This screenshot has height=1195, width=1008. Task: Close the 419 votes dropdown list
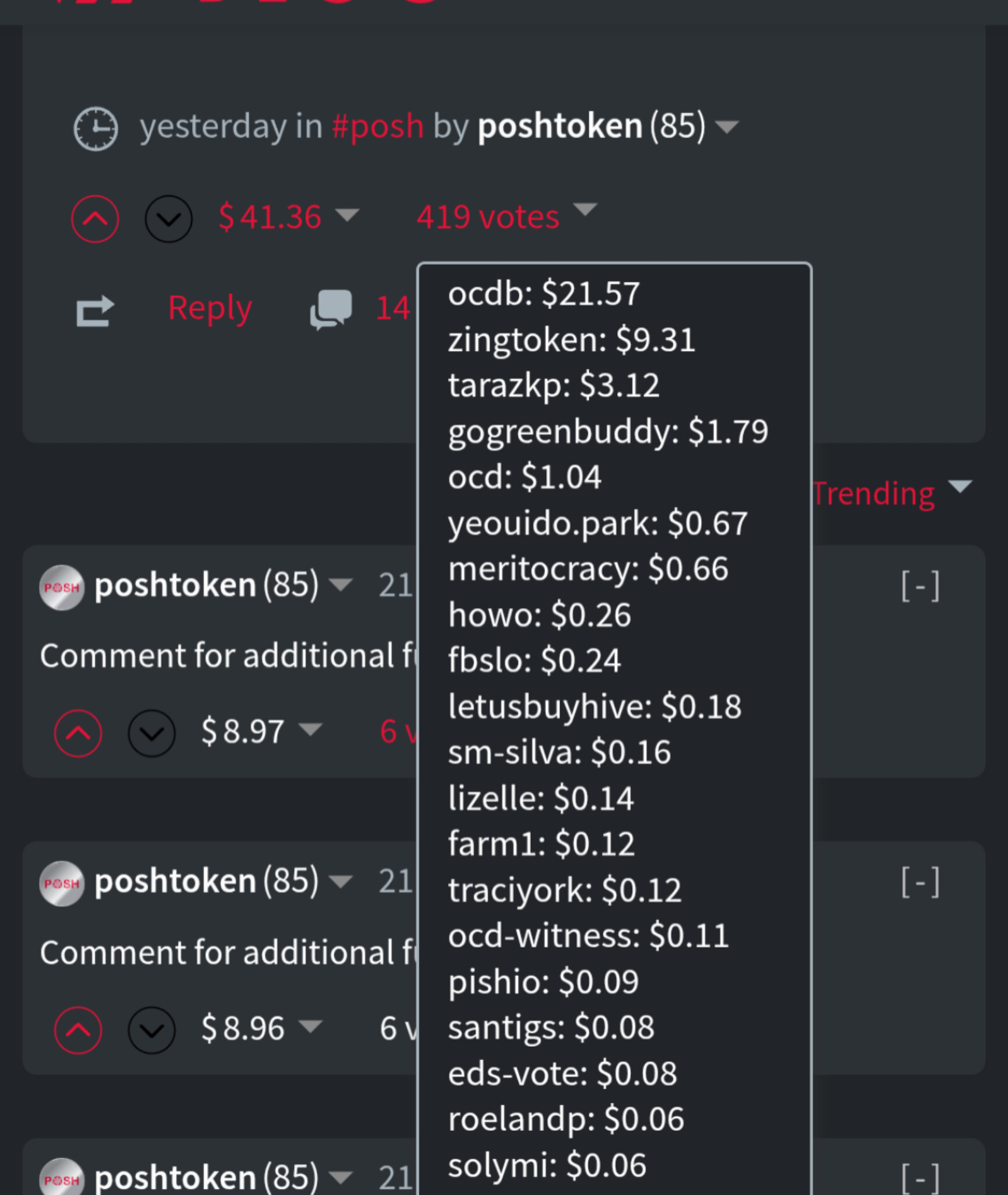click(x=584, y=210)
